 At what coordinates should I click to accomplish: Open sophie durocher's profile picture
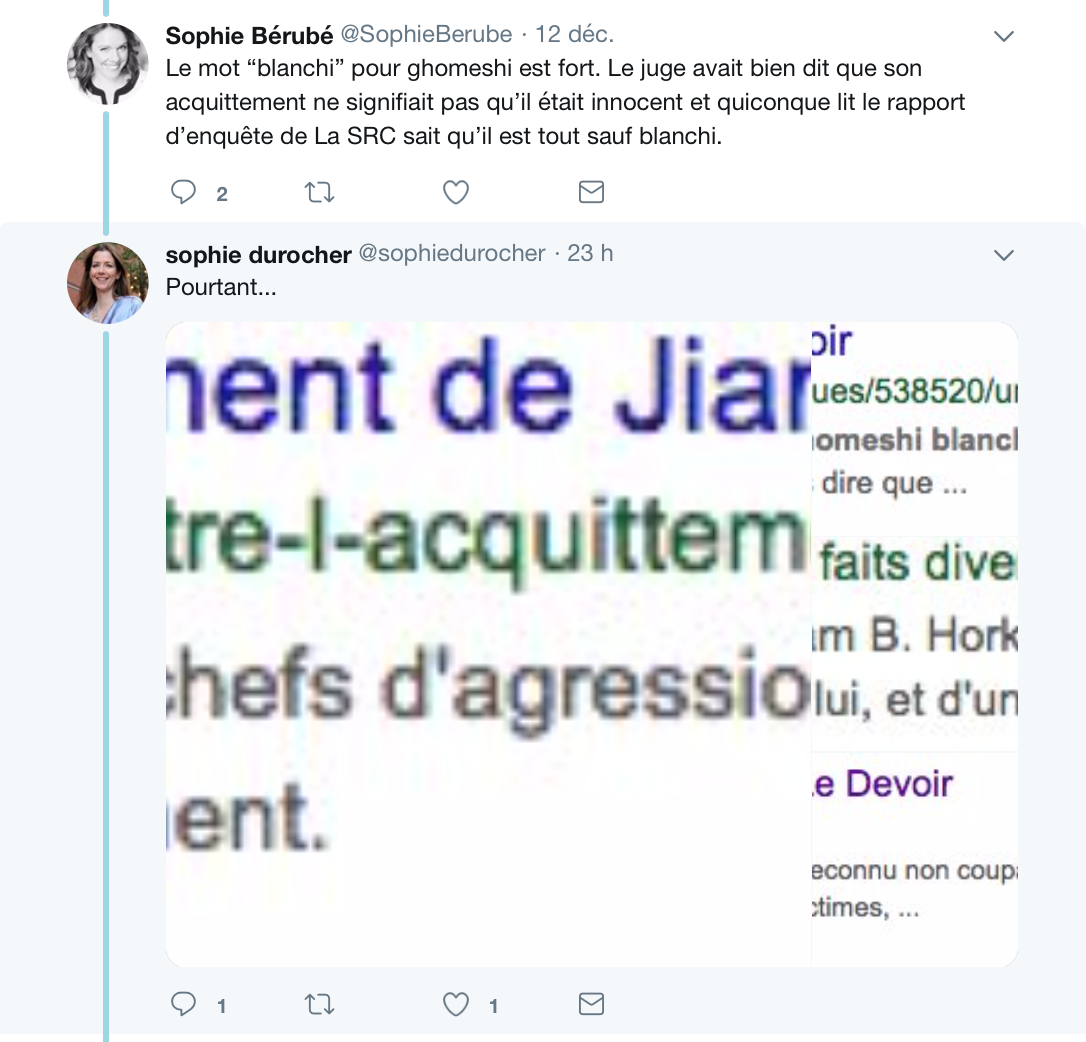[107, 283]
